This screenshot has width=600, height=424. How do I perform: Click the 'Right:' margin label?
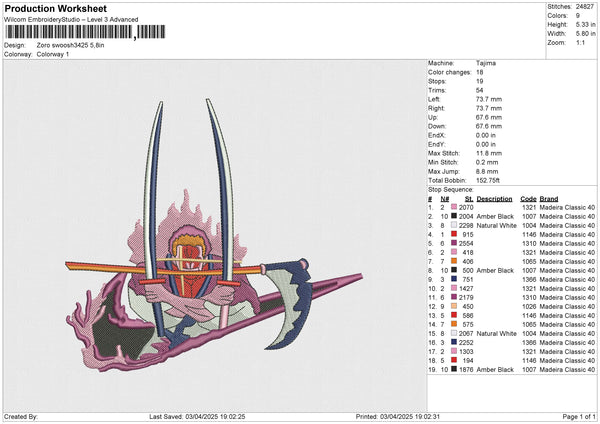coord(436,108)
